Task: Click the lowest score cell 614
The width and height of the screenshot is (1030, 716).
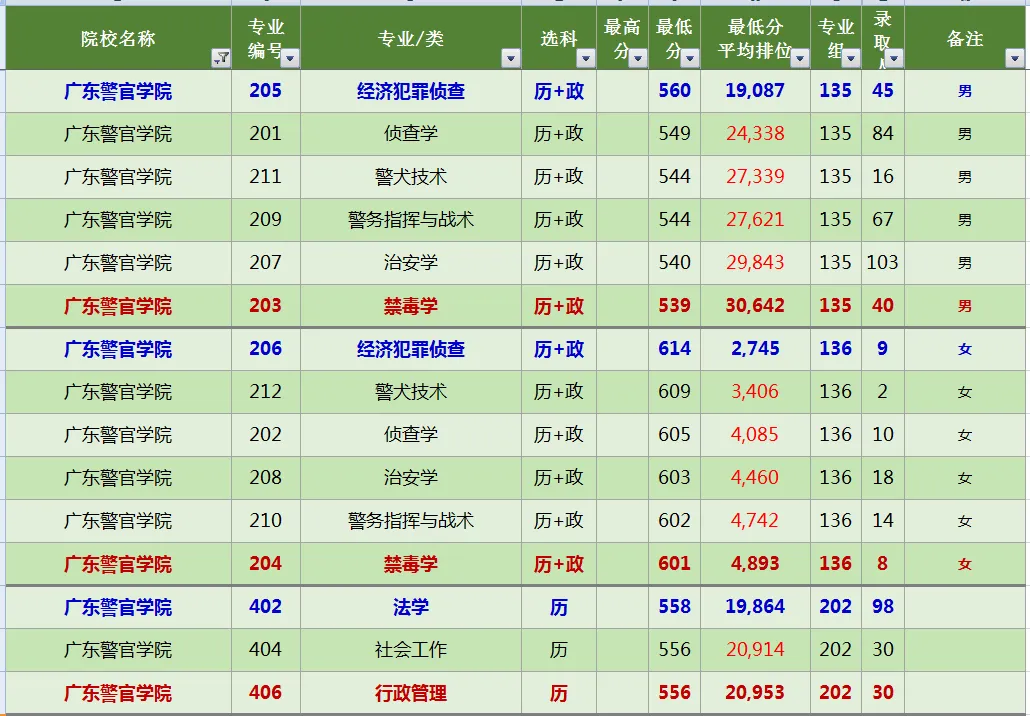Action: coord(674,349)
